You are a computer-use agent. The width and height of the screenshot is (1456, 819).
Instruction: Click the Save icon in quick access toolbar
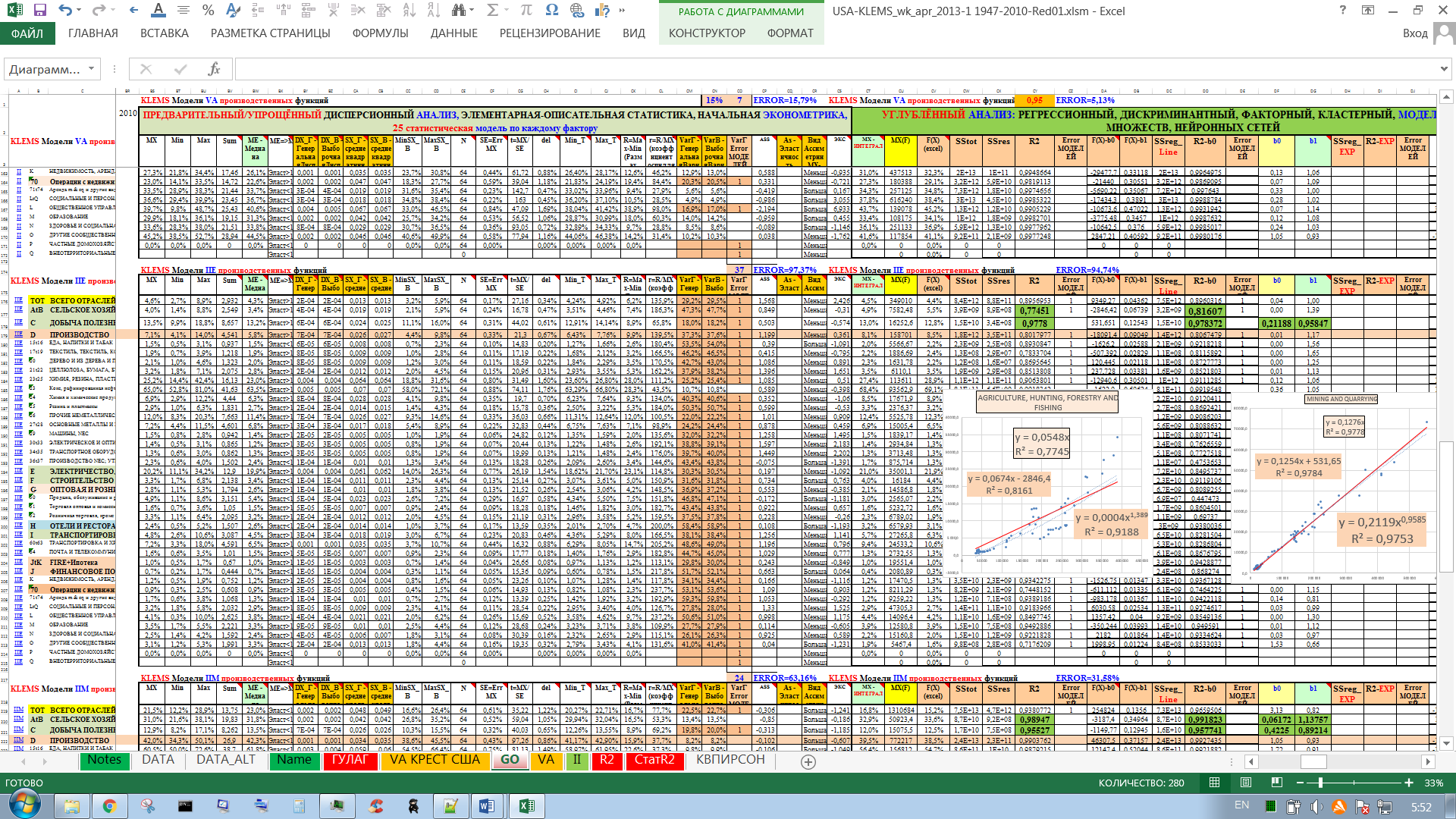pyautogui.click(x=40, y=11)
